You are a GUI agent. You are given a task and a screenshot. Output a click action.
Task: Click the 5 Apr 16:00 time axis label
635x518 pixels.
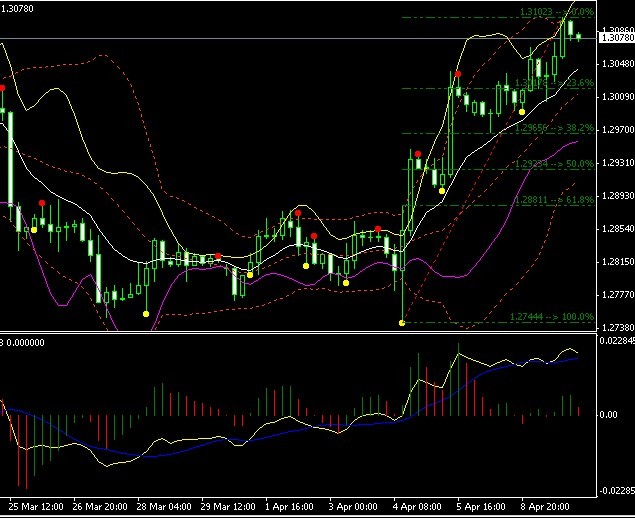coord(481,507)
